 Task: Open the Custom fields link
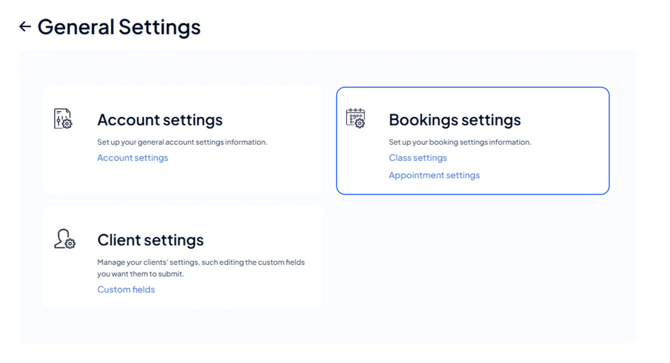(x=126, y=290)
